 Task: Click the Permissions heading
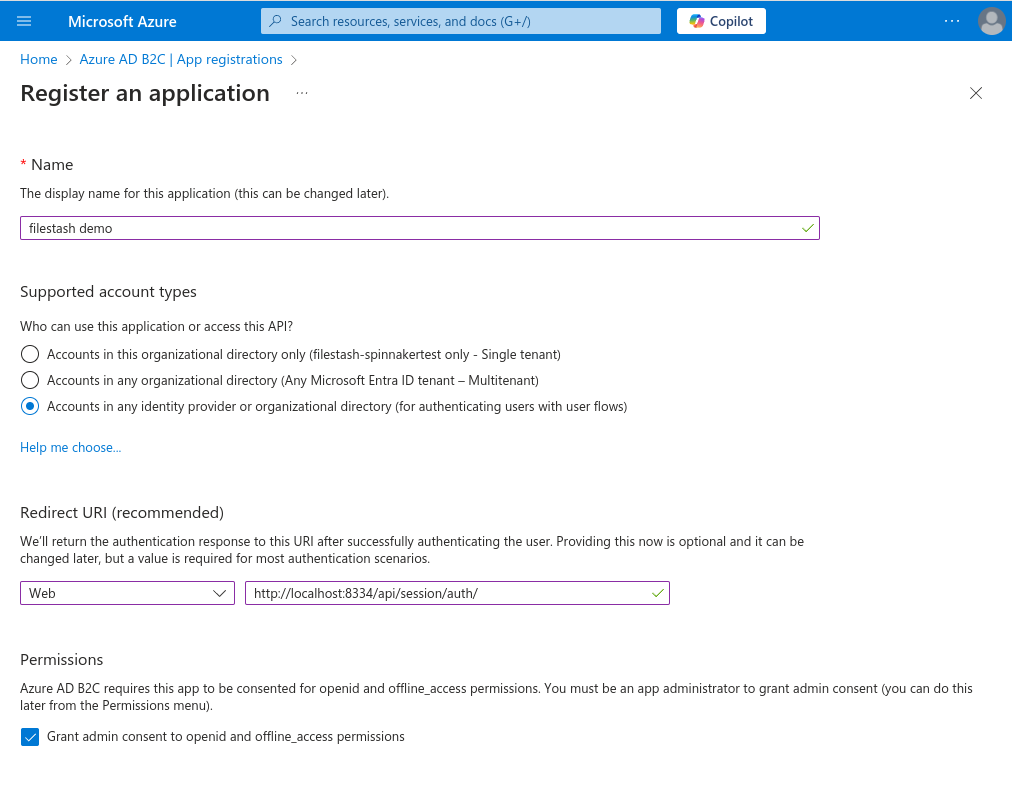pos(61,660)
